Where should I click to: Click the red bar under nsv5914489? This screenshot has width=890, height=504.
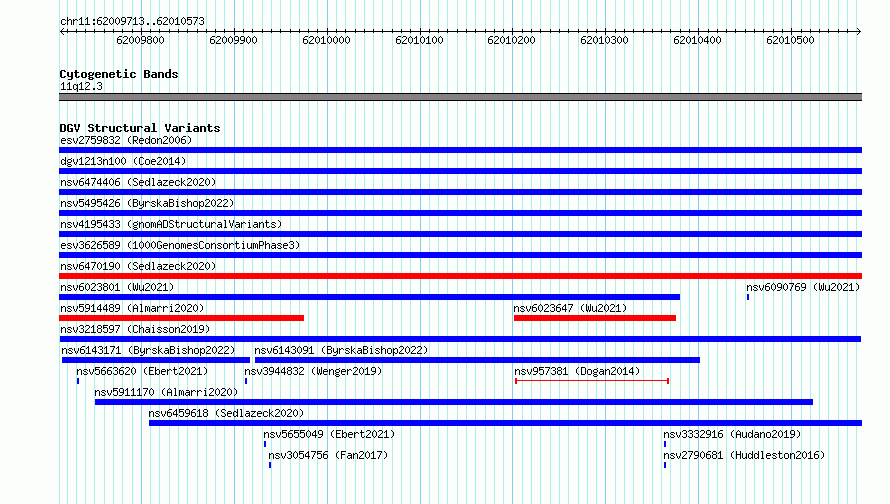182,318
